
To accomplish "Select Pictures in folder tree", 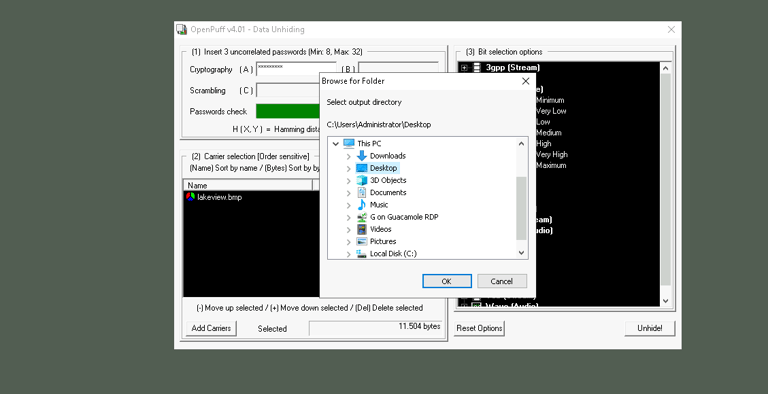I will click(x=383, y=242).
